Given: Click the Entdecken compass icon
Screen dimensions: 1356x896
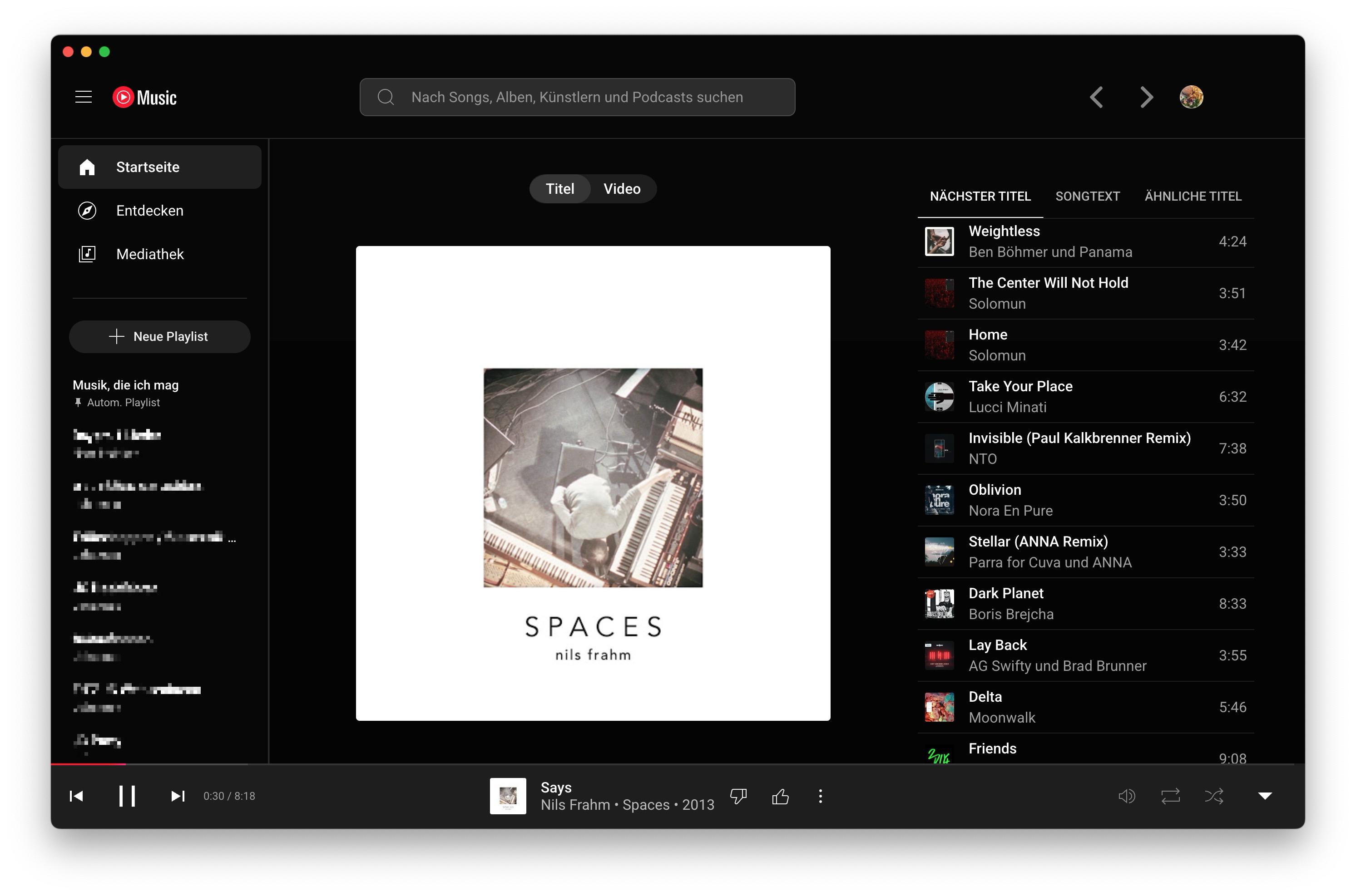Looking at the screenshot, I should [87, 210].
